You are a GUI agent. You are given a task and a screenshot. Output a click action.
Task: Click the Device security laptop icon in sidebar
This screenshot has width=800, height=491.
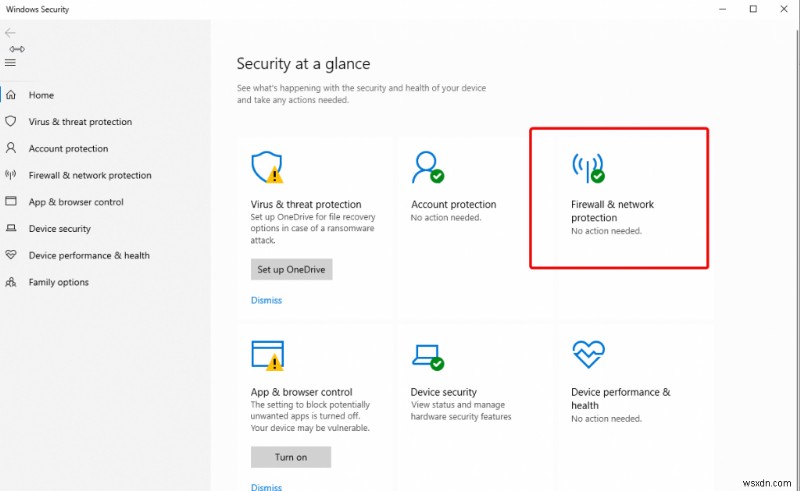pyautogui.click(x=12, y=229)
